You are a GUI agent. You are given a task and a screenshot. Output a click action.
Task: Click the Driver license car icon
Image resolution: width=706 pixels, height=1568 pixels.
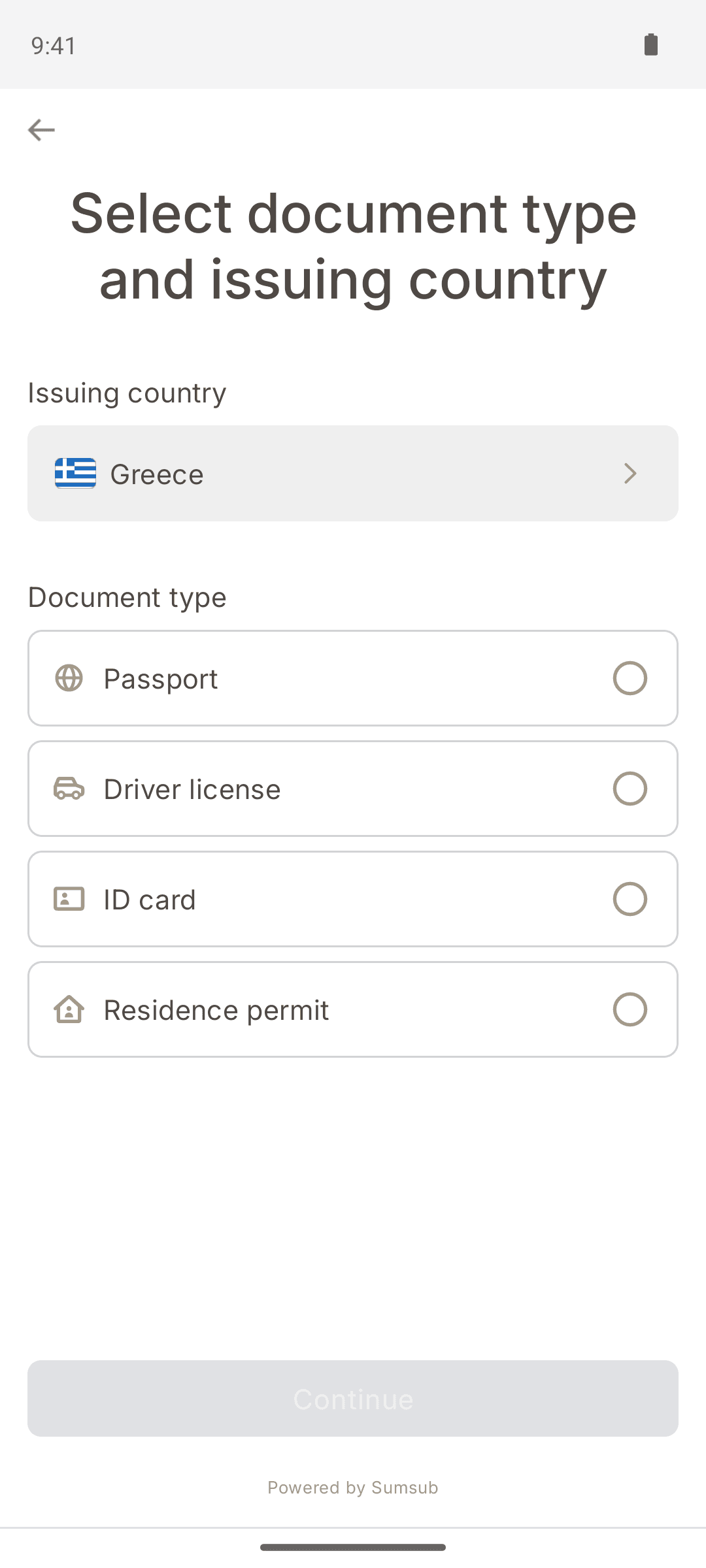pyautogui.click(x=69, y=789)
